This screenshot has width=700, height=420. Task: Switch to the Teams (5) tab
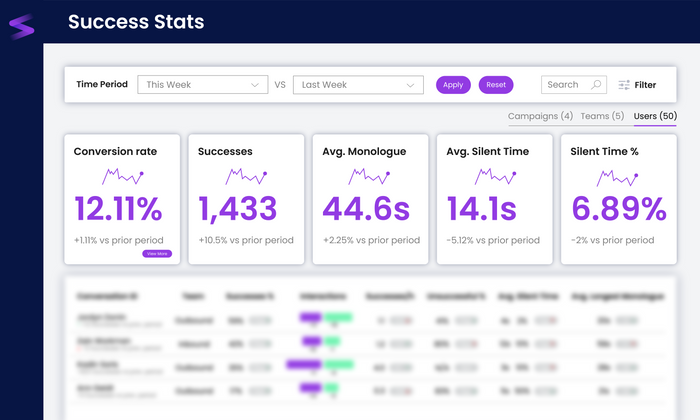point(602,116)
